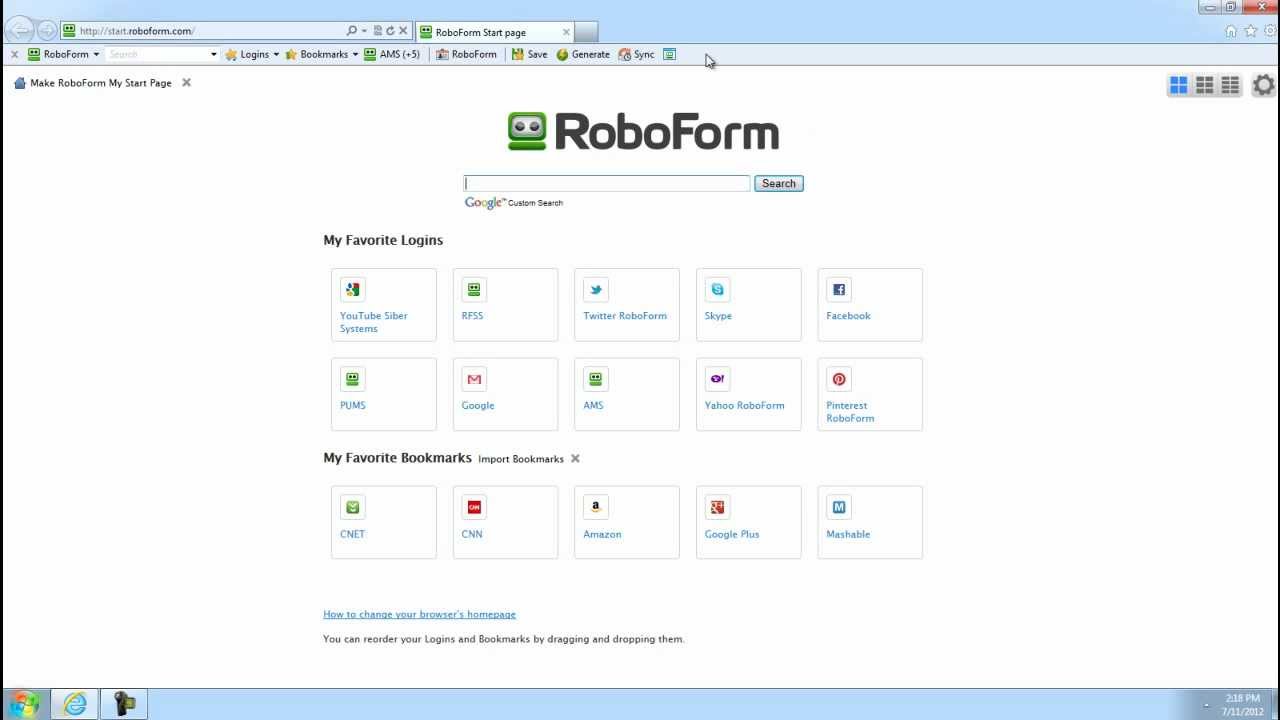Open the Pinterest RoboForm login

click(x=870, y=394)
